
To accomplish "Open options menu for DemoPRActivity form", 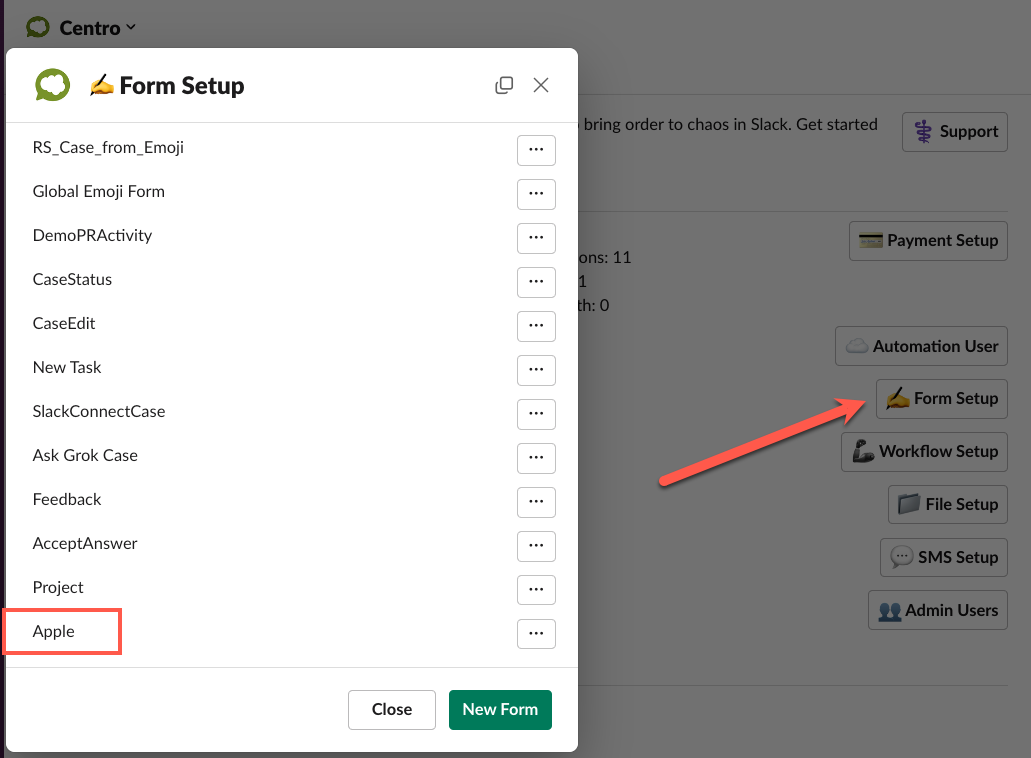I will [x=536, y=239].
